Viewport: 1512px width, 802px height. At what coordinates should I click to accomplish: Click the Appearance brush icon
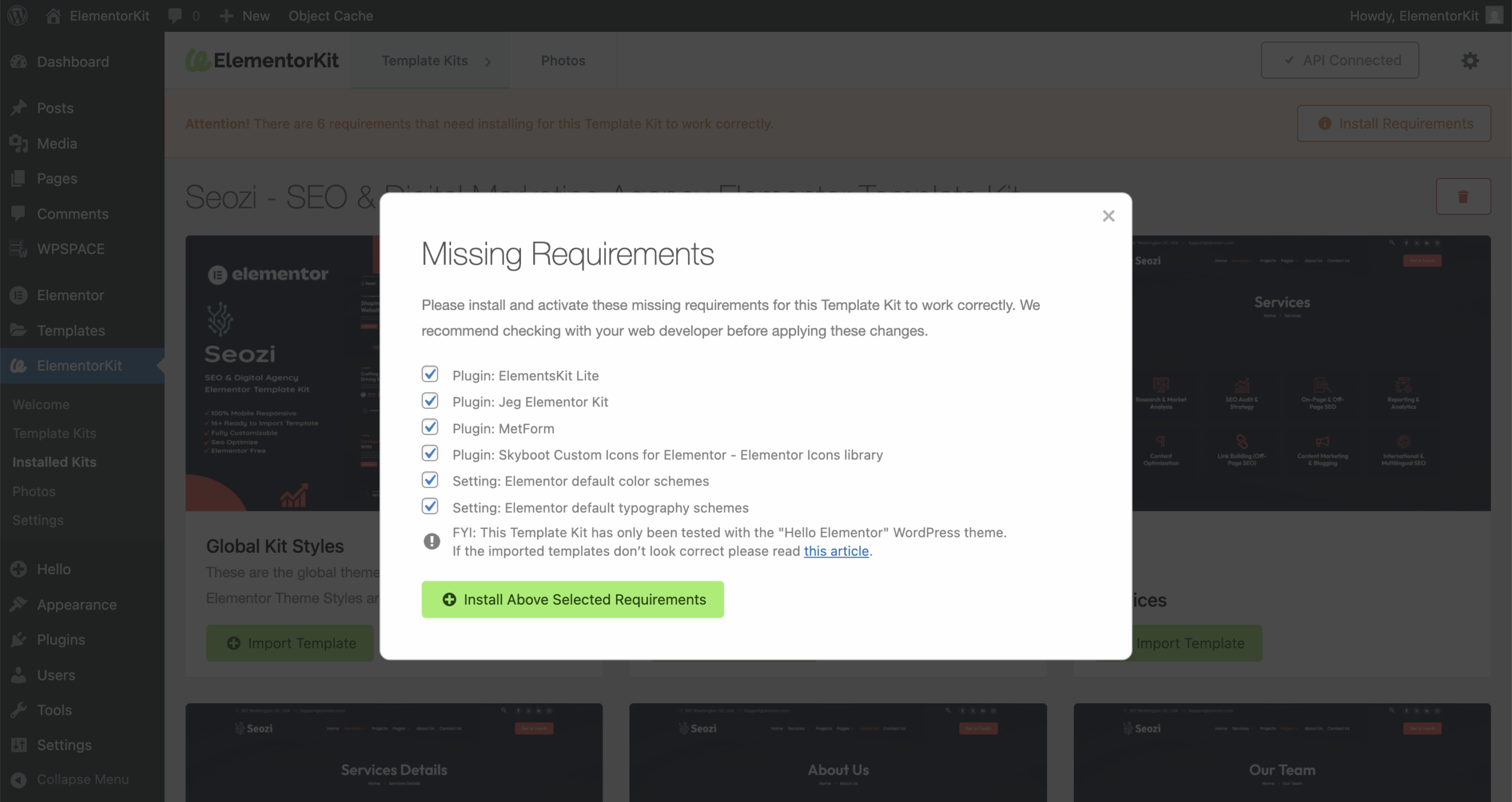pos(18,604)
